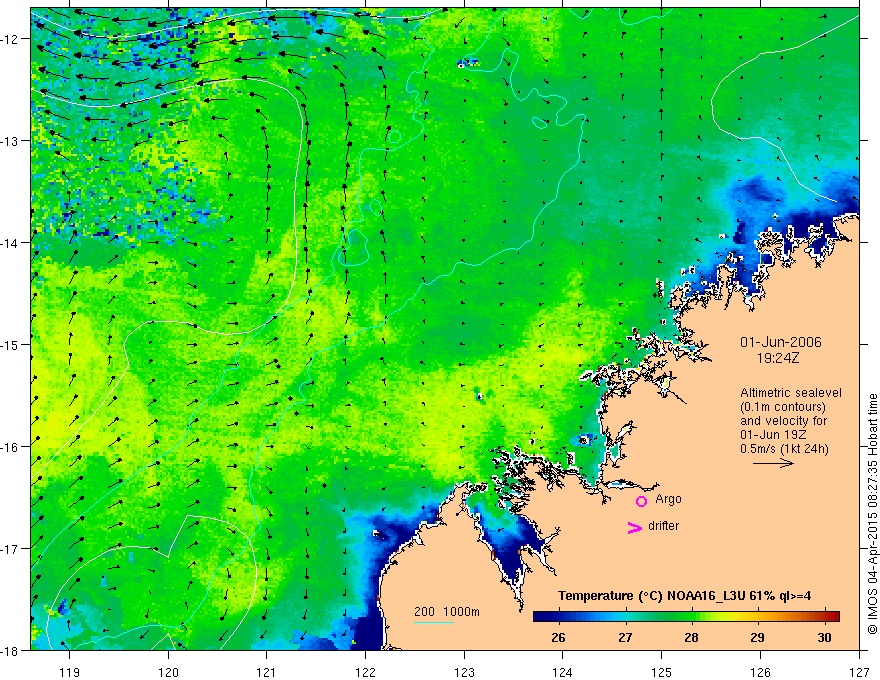
Task: Click the longitude axis label 120
Action: [168, 672]
